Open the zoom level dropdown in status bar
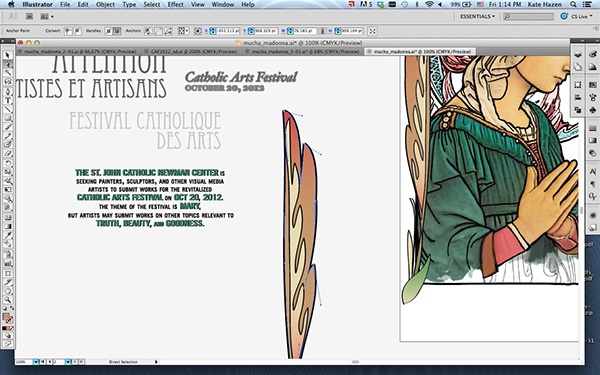The image size is (600, 375). 36,362
